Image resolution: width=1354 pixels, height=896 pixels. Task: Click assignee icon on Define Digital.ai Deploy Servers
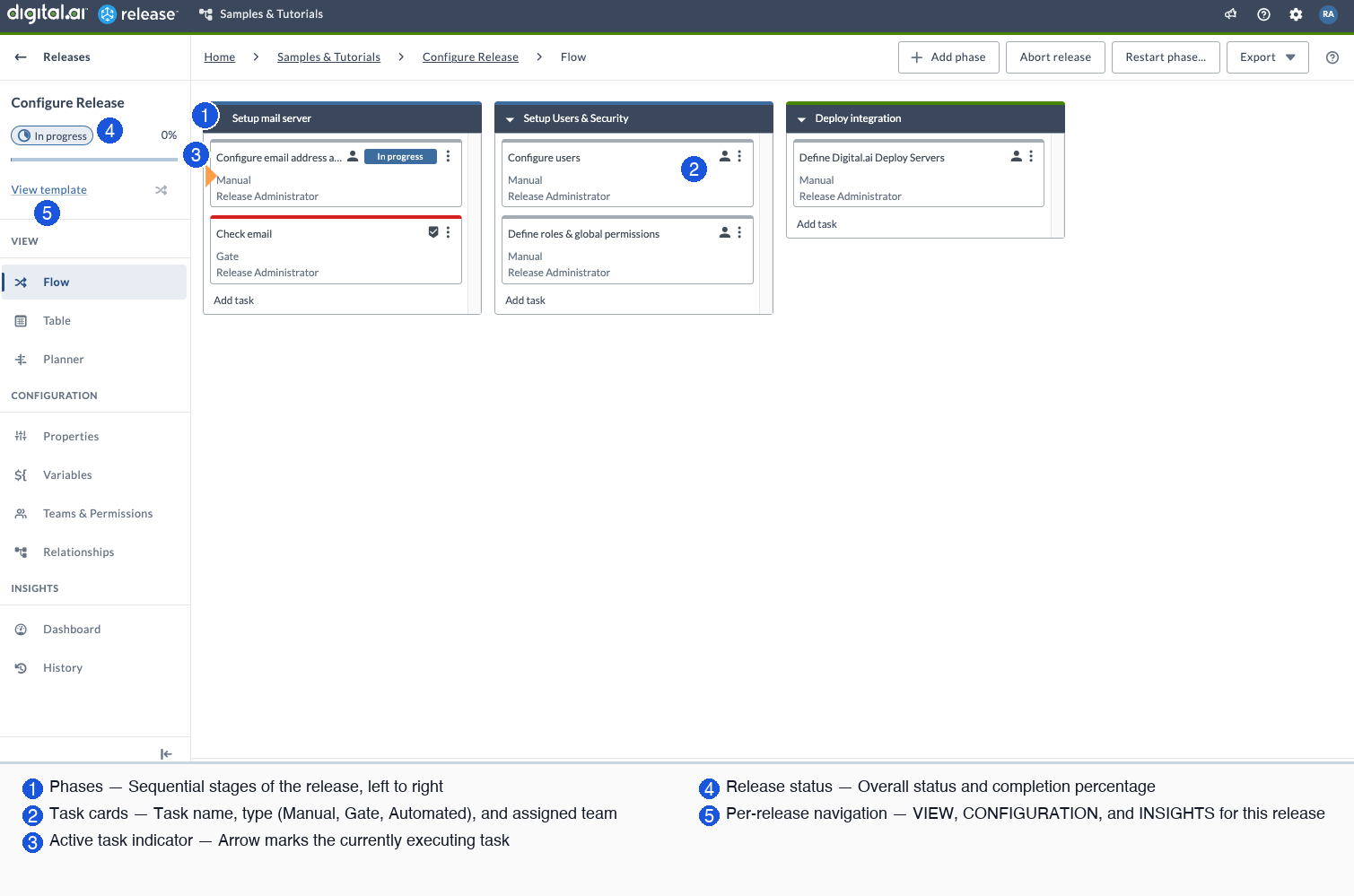tap(1017, 156)
